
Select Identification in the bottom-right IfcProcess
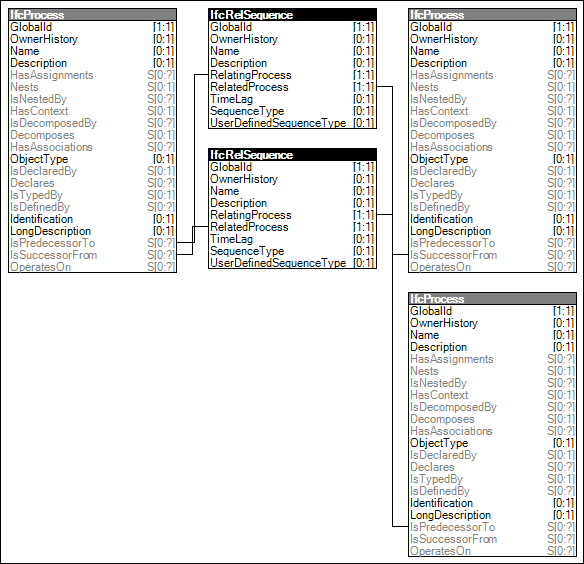[492, 503]
